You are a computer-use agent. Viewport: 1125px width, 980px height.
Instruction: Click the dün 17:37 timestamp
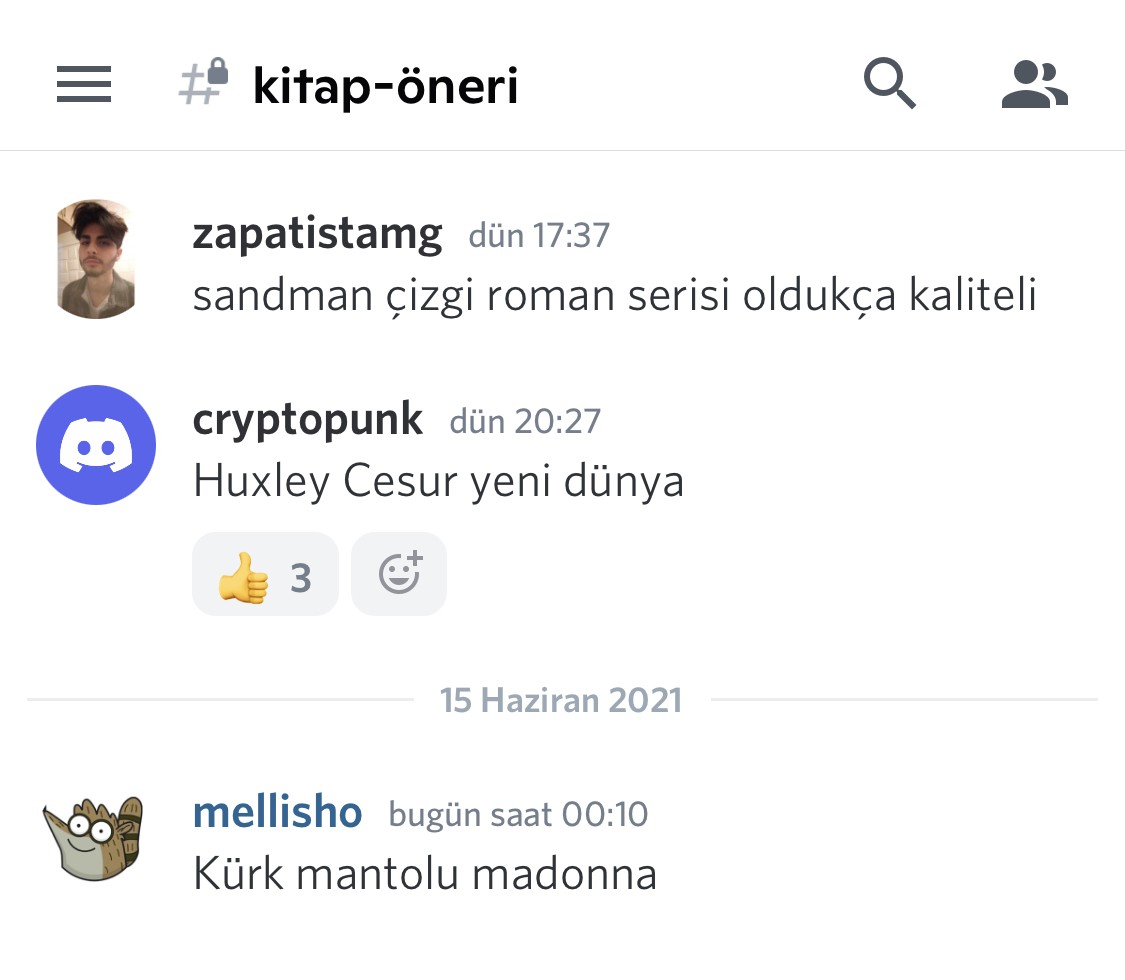pos(539,236)
